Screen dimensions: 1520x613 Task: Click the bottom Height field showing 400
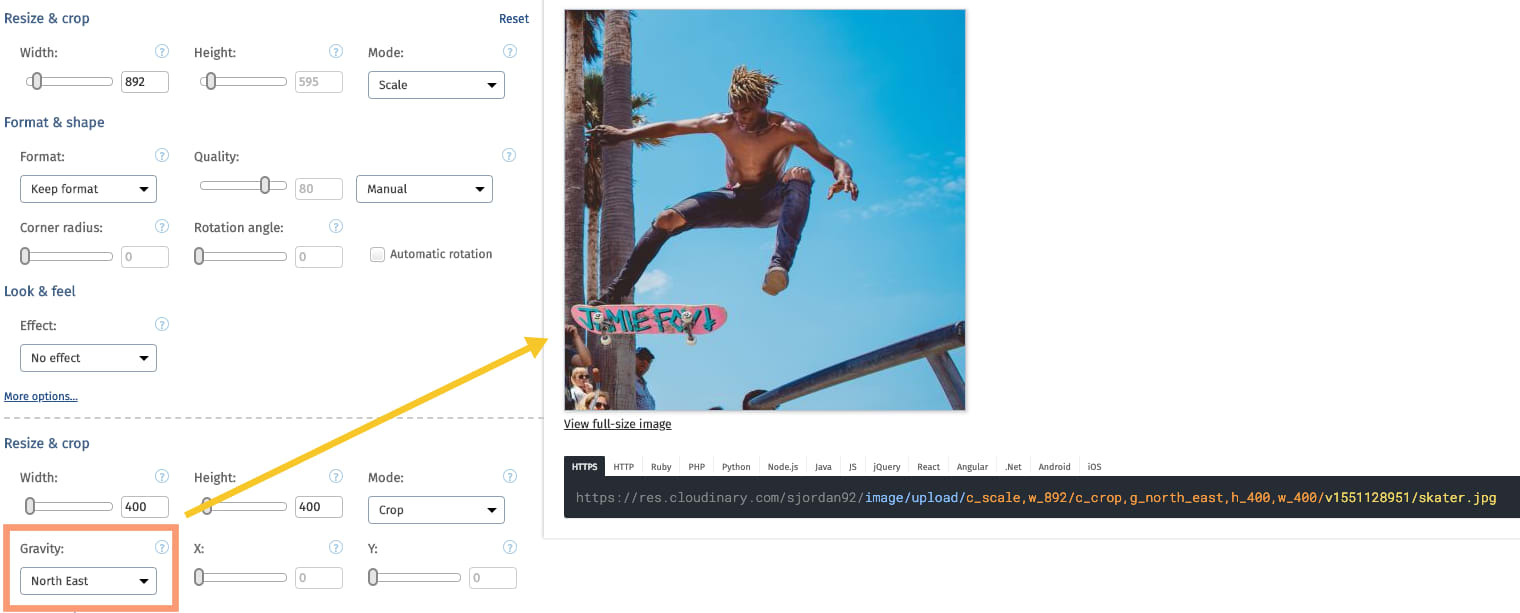(x=319, y=508)
